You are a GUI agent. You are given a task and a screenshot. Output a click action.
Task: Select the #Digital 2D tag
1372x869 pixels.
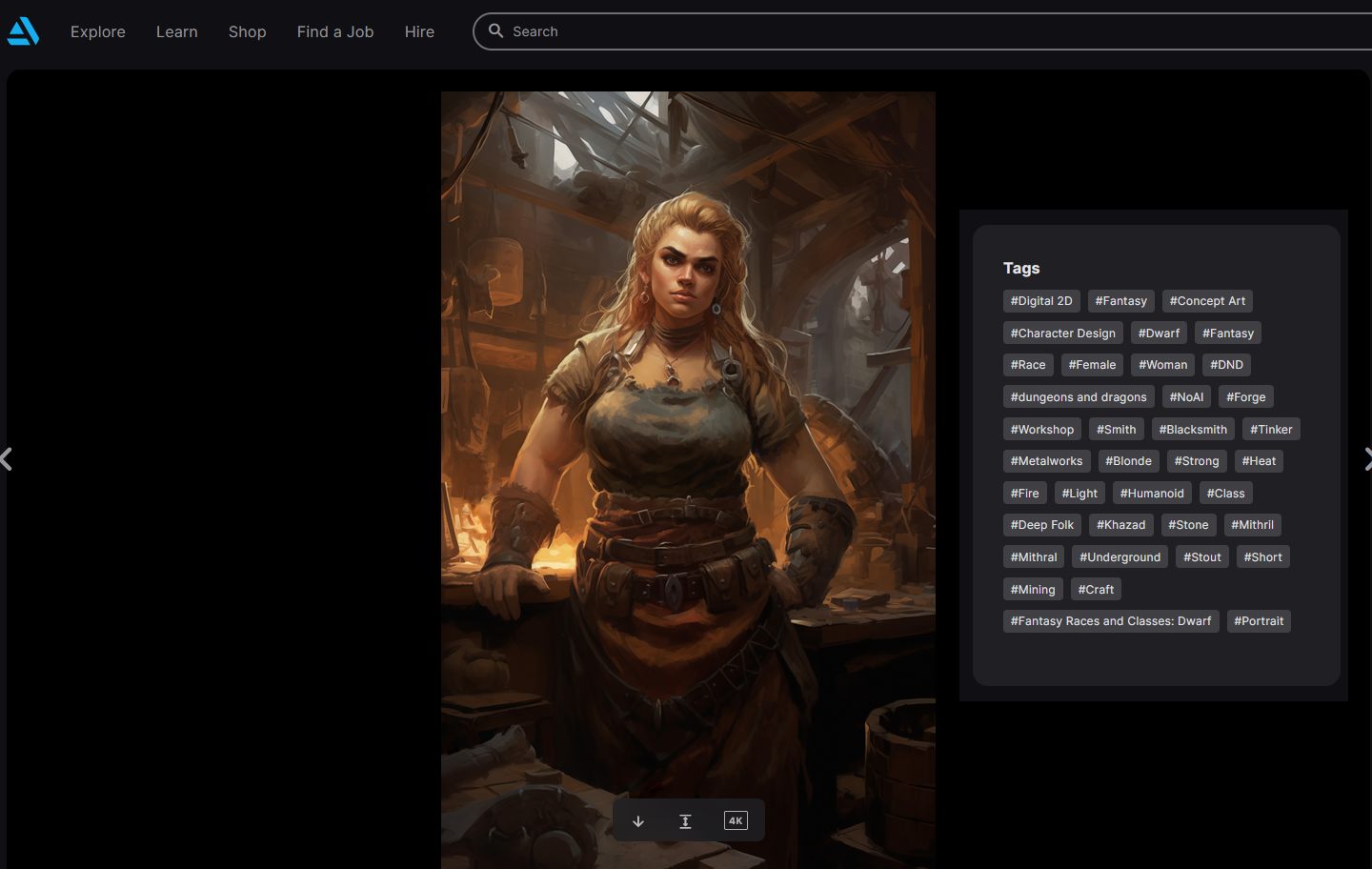[x=1041, y=301]
